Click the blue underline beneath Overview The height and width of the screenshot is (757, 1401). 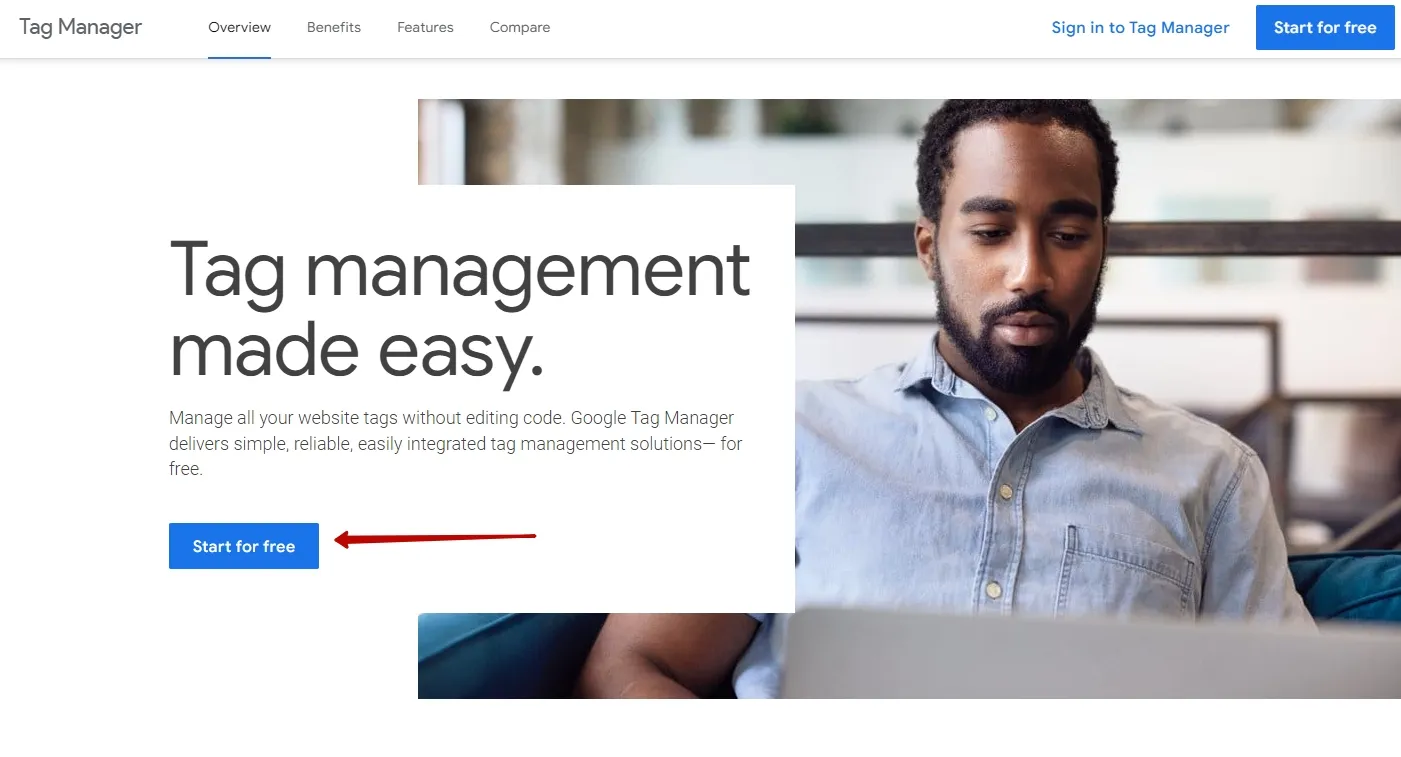coord(239,57)
